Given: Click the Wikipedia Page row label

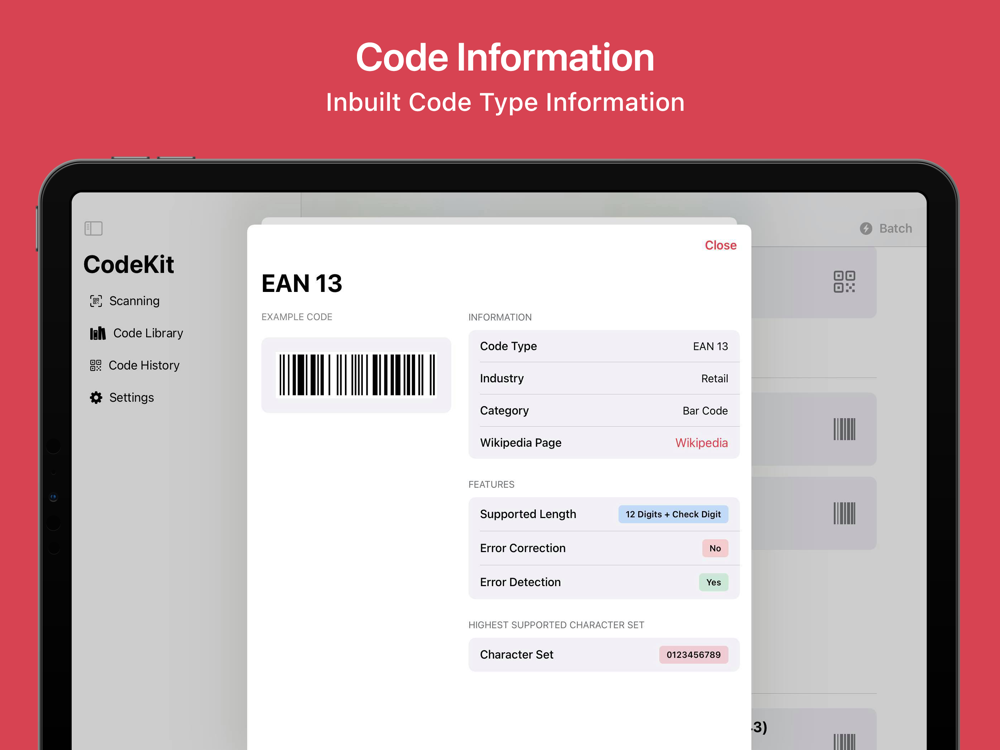Looking at the screenshot, I should tap(521, 443).
